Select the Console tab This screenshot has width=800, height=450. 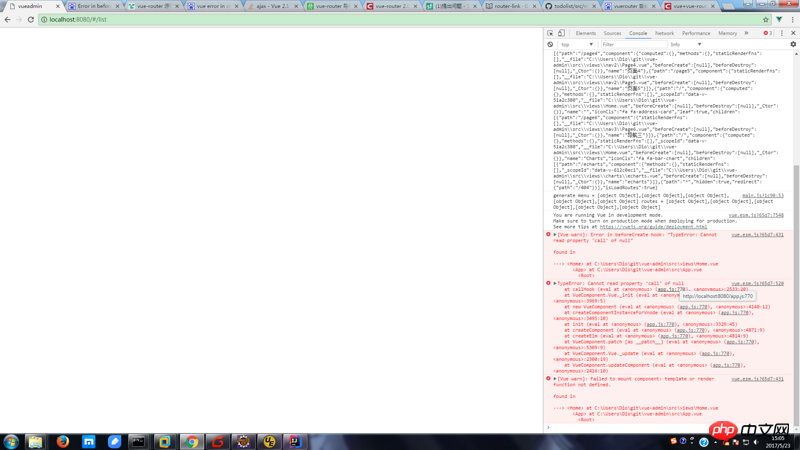coord(638,33)
